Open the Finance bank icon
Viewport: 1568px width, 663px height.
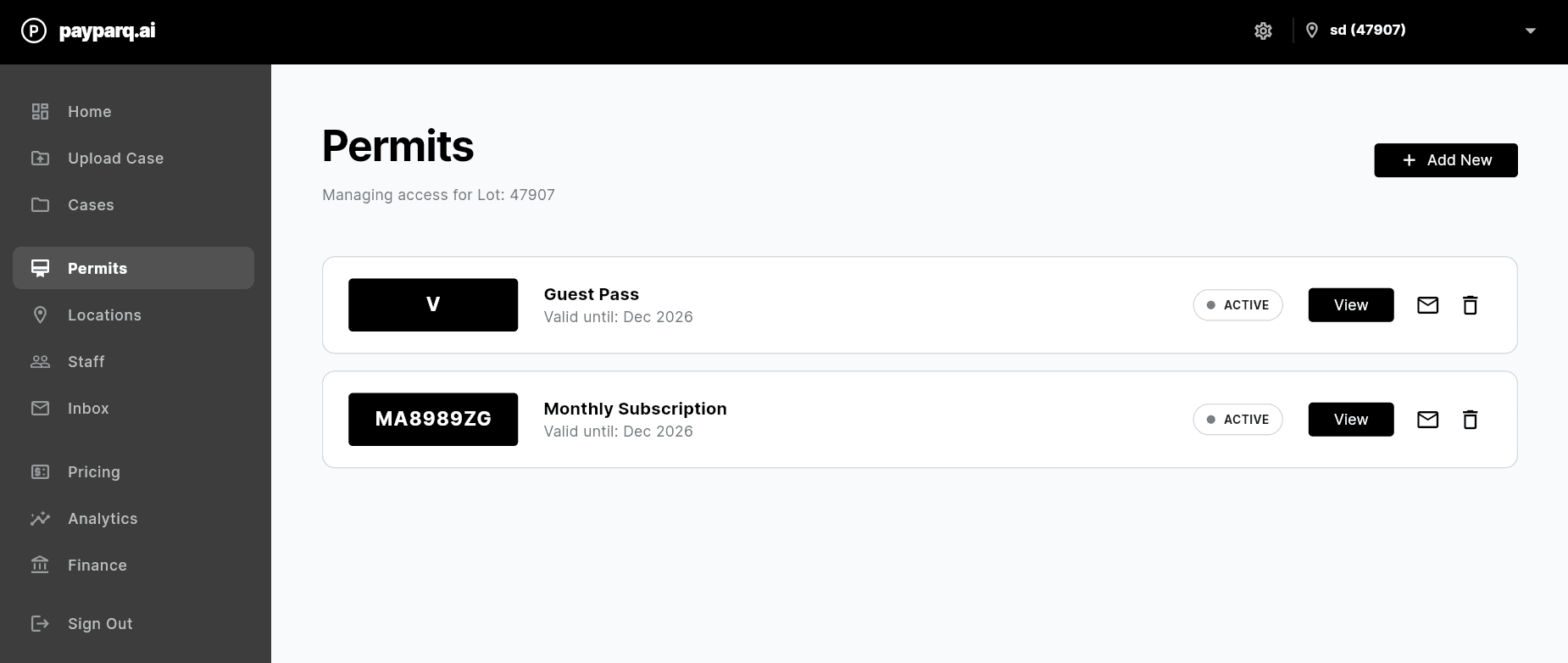40,565
